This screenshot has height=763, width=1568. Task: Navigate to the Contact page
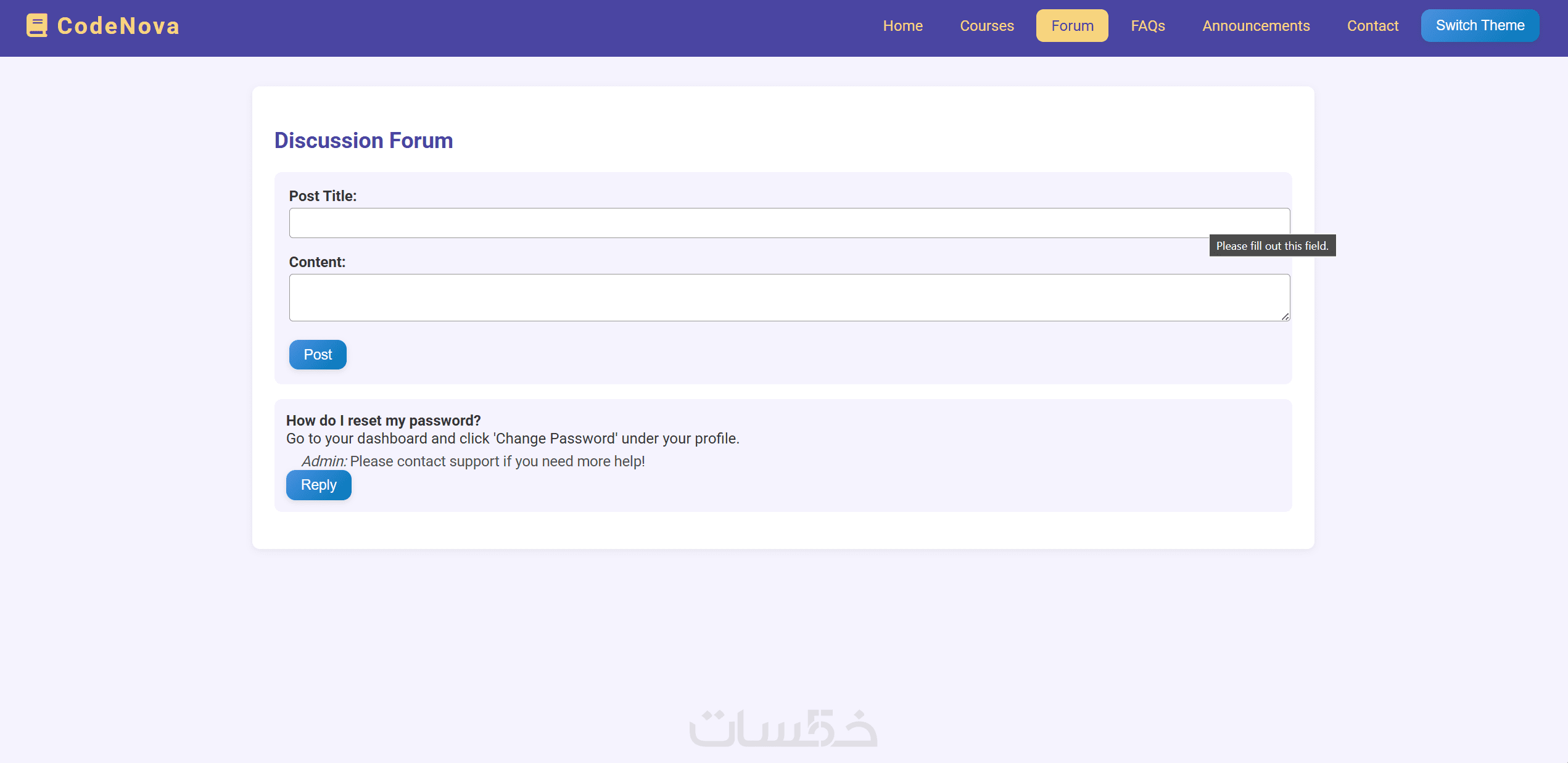click(1372, 26)
